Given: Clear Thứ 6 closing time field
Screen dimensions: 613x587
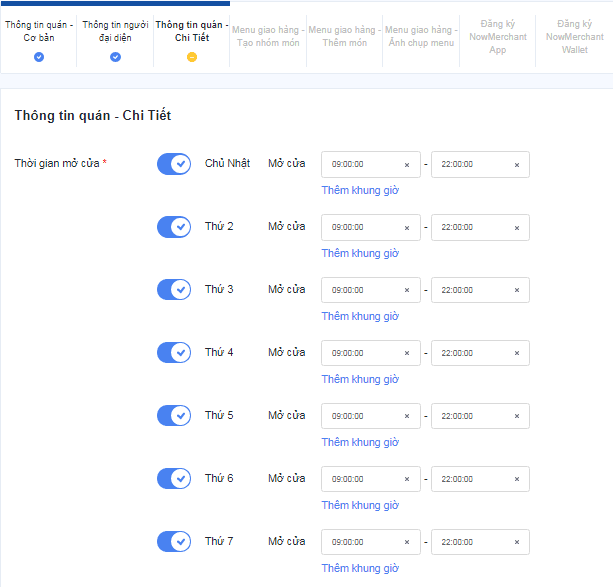Looking at the screenshot, I should [x=516, y=479].
